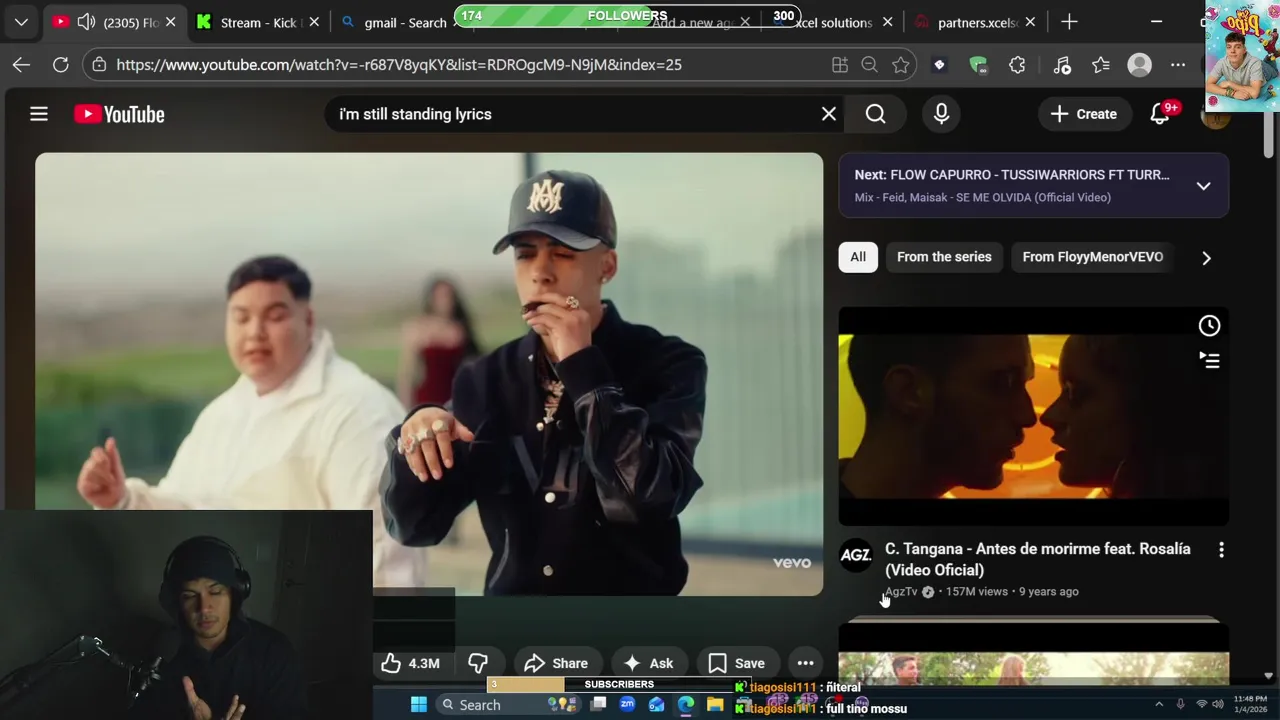
Task: Expand the Next up mix playlist panel
Action: pyautogui.click(x=1204, y=186)
